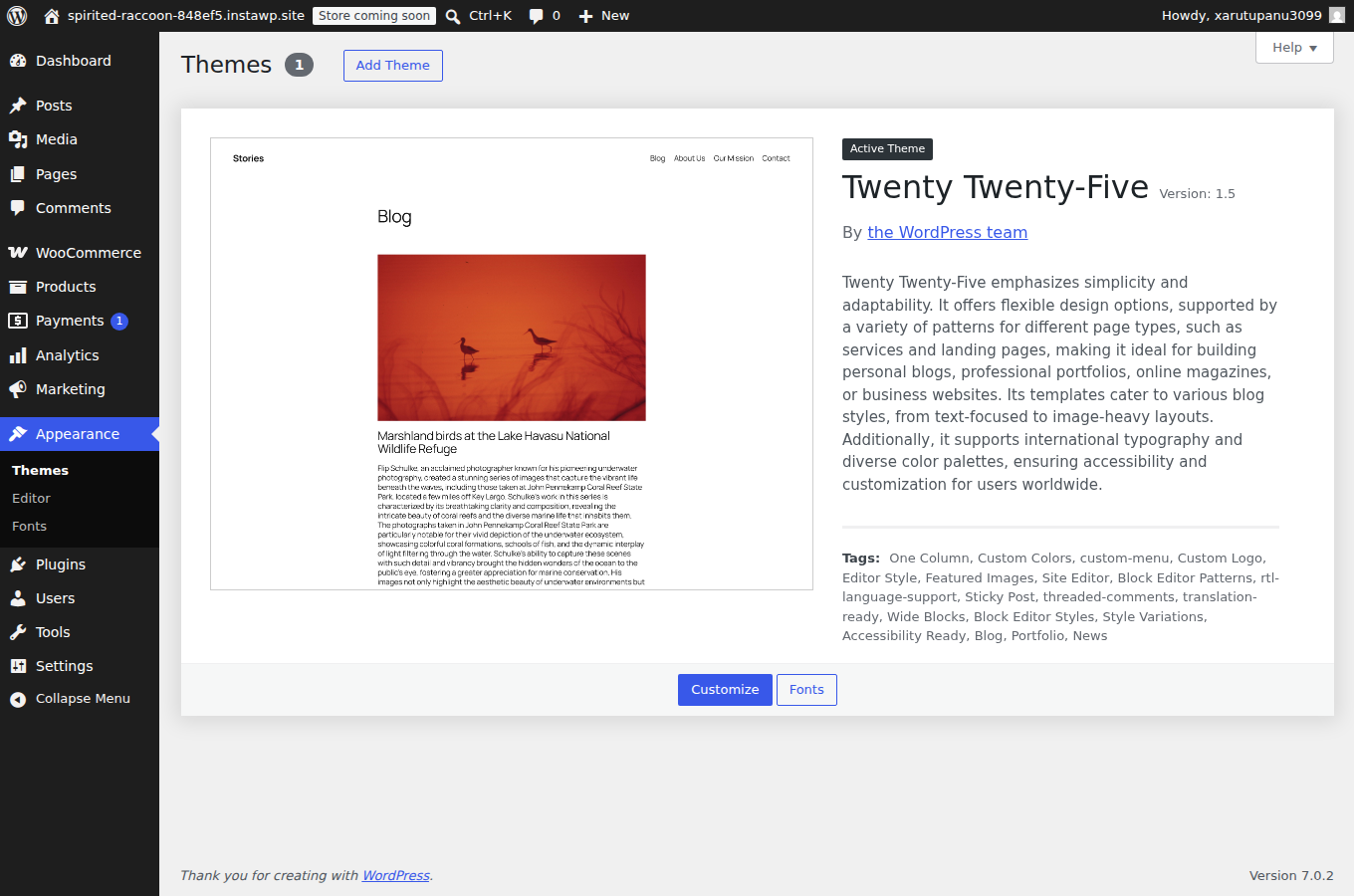Click the Active Theme label
Image resolution: width=1354 pixels, height=896 pixels.
[x=887, y=149]
